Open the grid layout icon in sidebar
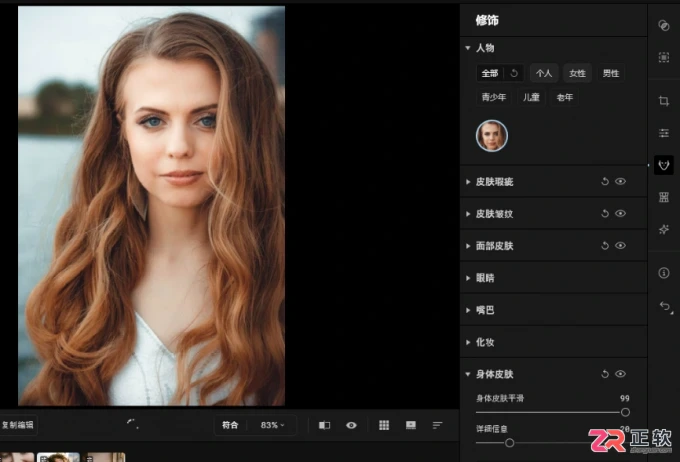Image resolution: width=680 pixels, height=462 pixels. tap(664, 197)
